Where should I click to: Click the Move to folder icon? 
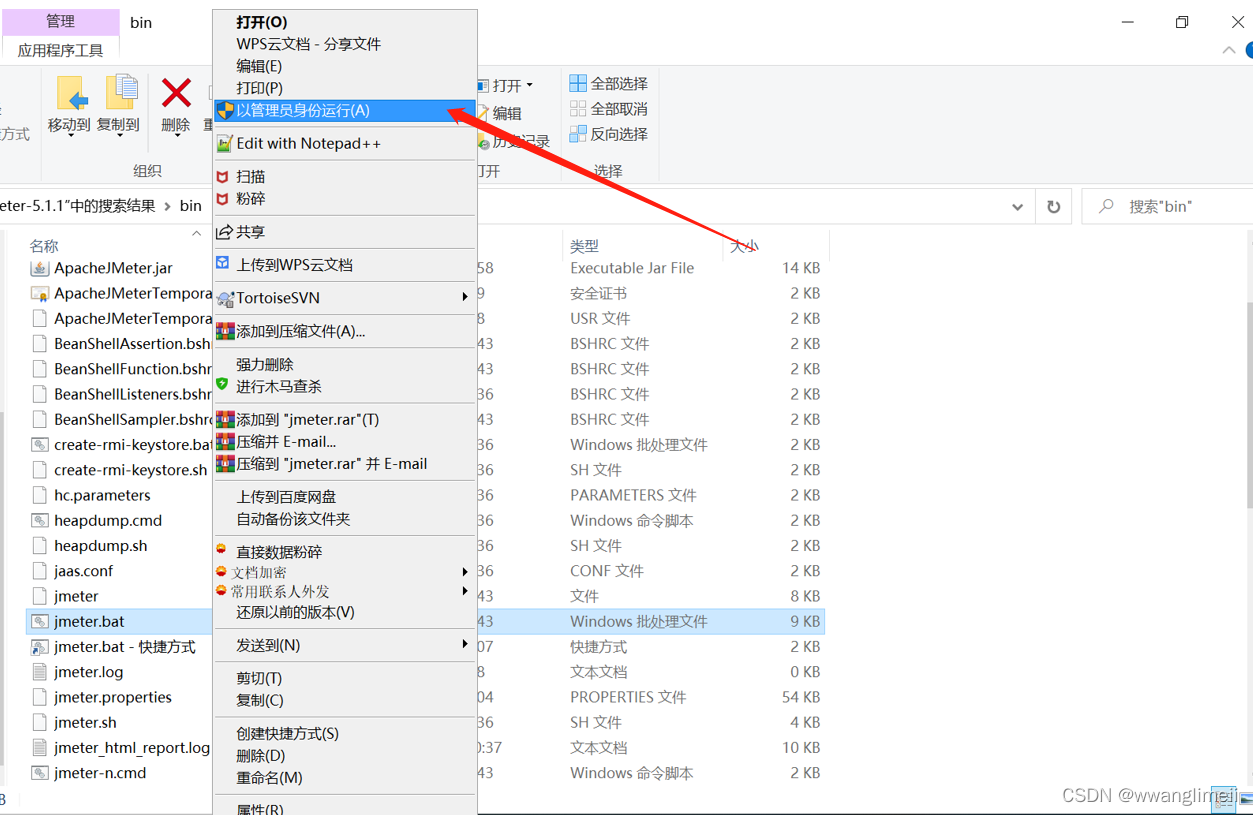click(x=70, y=92)
